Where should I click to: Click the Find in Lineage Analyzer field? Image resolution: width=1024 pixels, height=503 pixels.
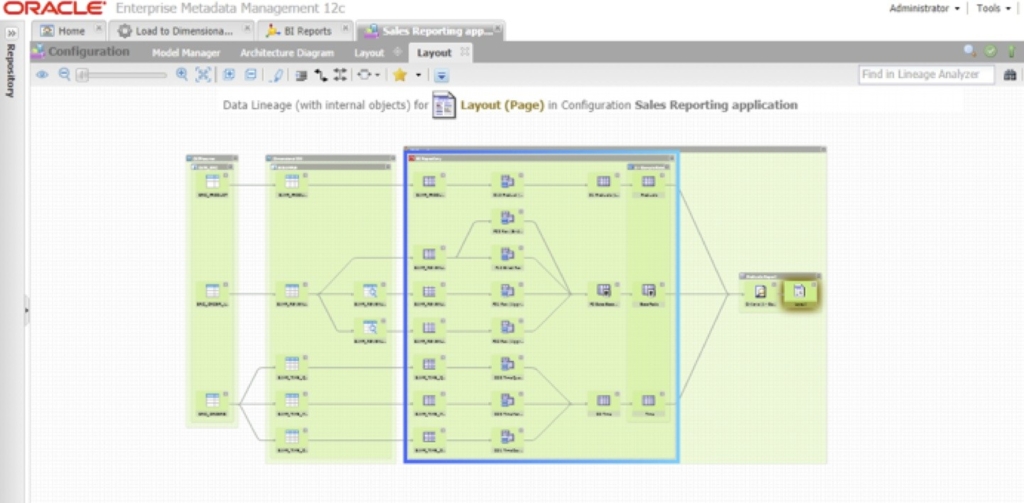tap(926, 74)
